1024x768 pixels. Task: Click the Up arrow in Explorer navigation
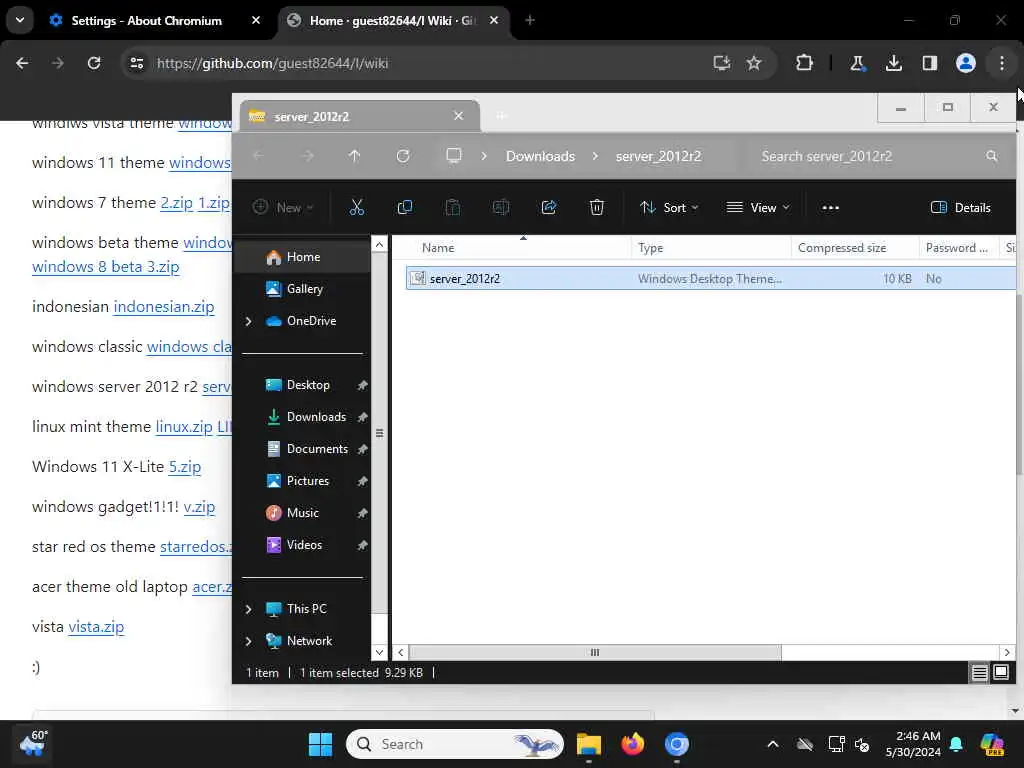click(355, 156)
